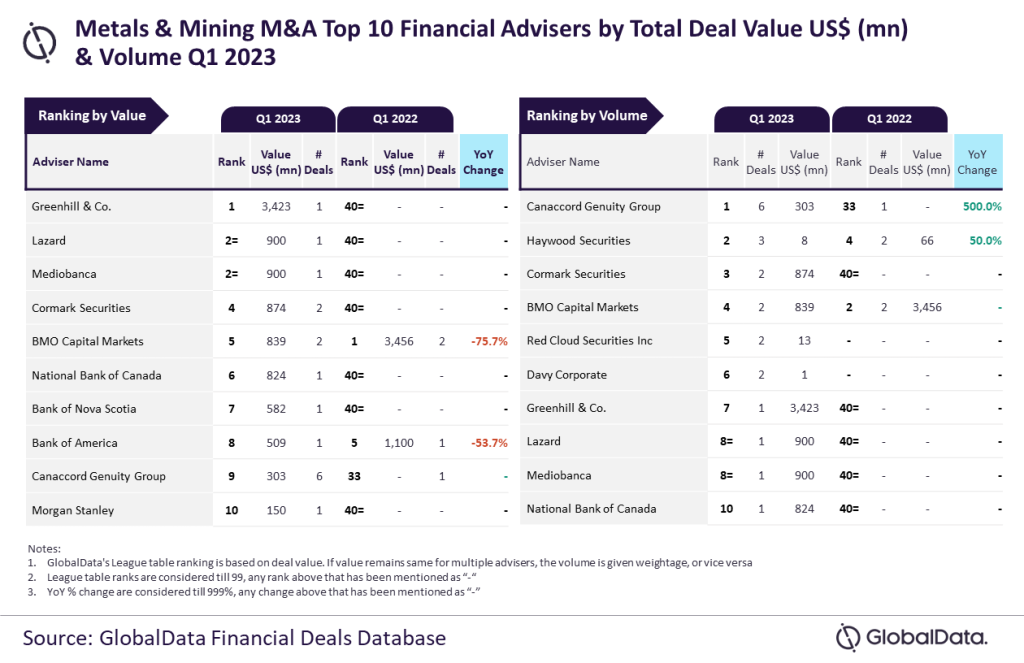This screenshot has width=1024, height=663.
Task: Click the YoY Change header in volume table
Action: (x=978, y=162)
